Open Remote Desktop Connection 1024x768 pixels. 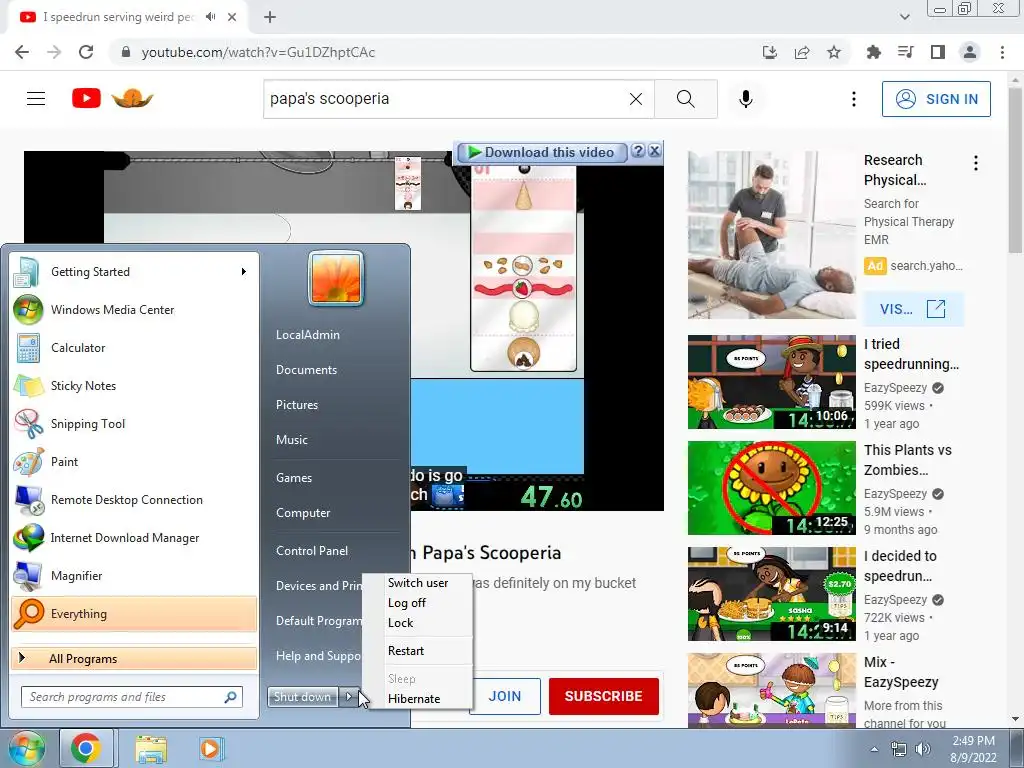(134, 500)
